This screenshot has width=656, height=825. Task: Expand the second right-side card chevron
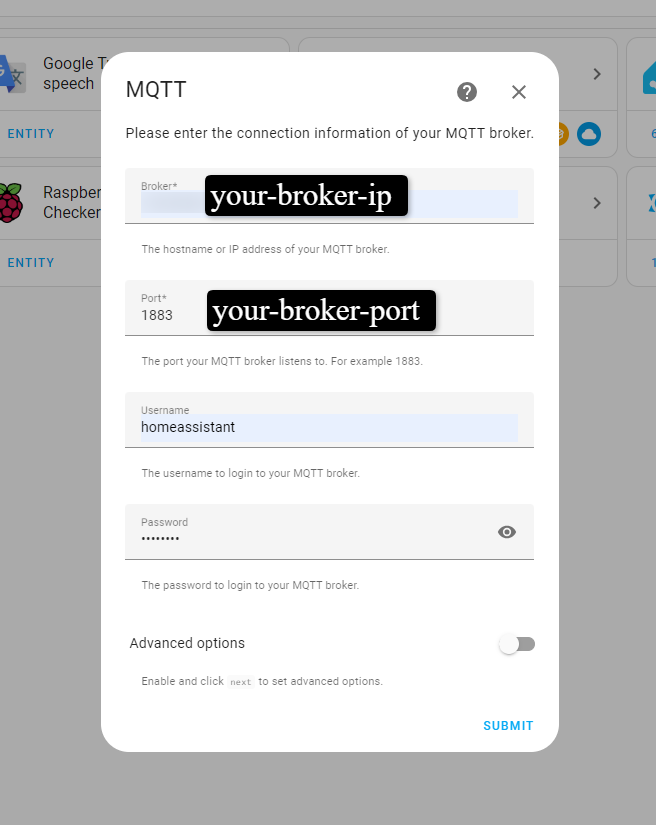[597, 202]
